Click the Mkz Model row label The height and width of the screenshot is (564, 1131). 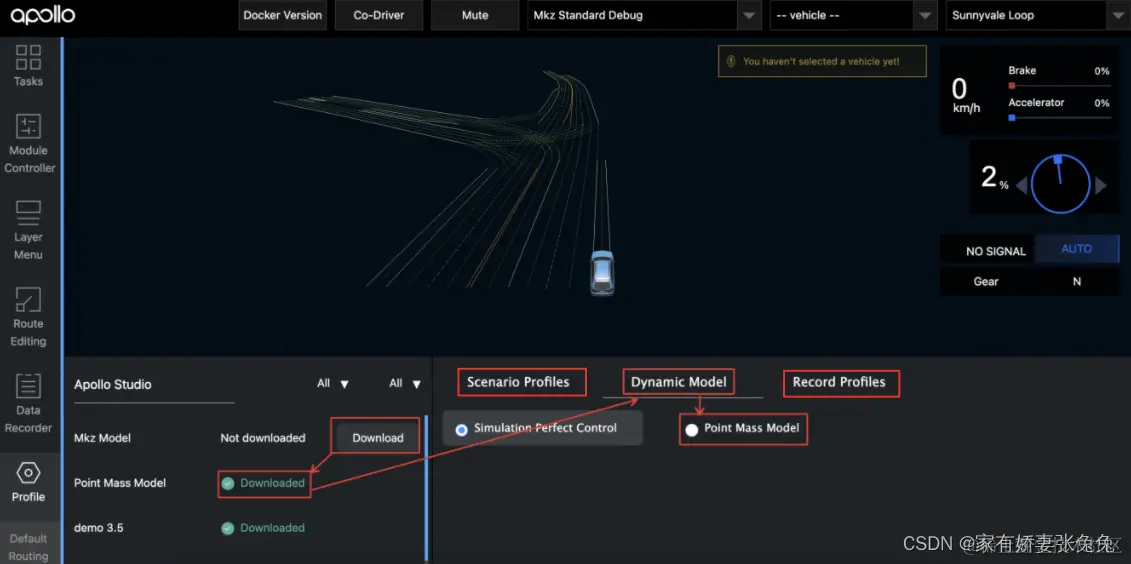(102, 438)
